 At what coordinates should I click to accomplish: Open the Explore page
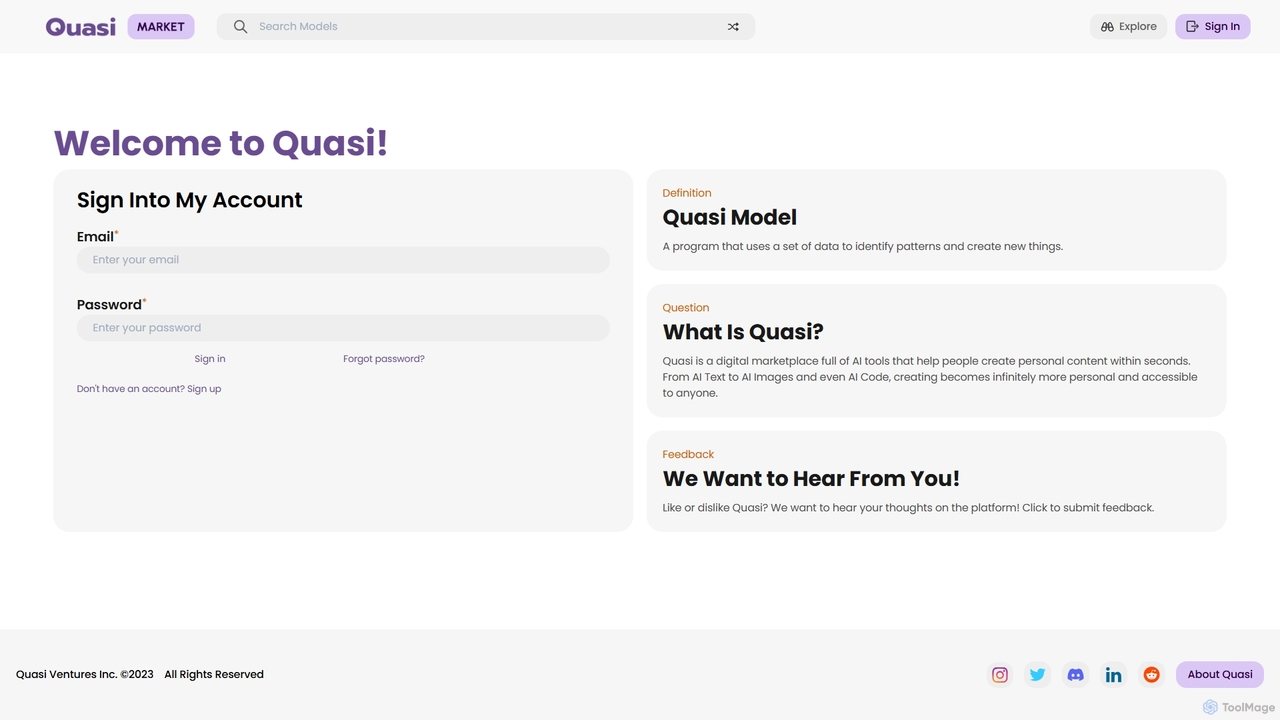point(1128,27)
